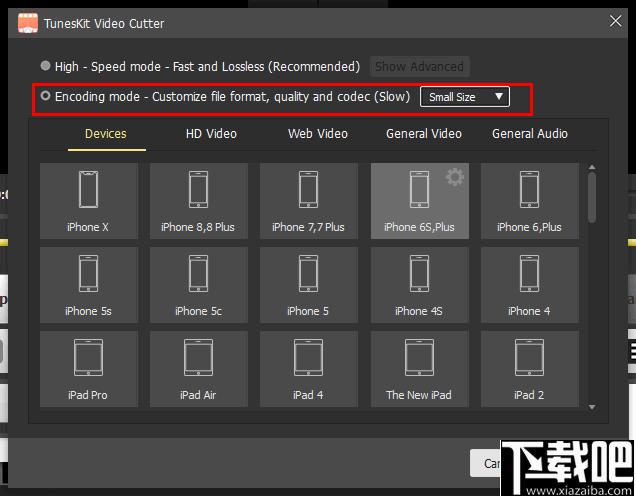Open the General Audio tab

pyautogui.click(x=529, y=134)
